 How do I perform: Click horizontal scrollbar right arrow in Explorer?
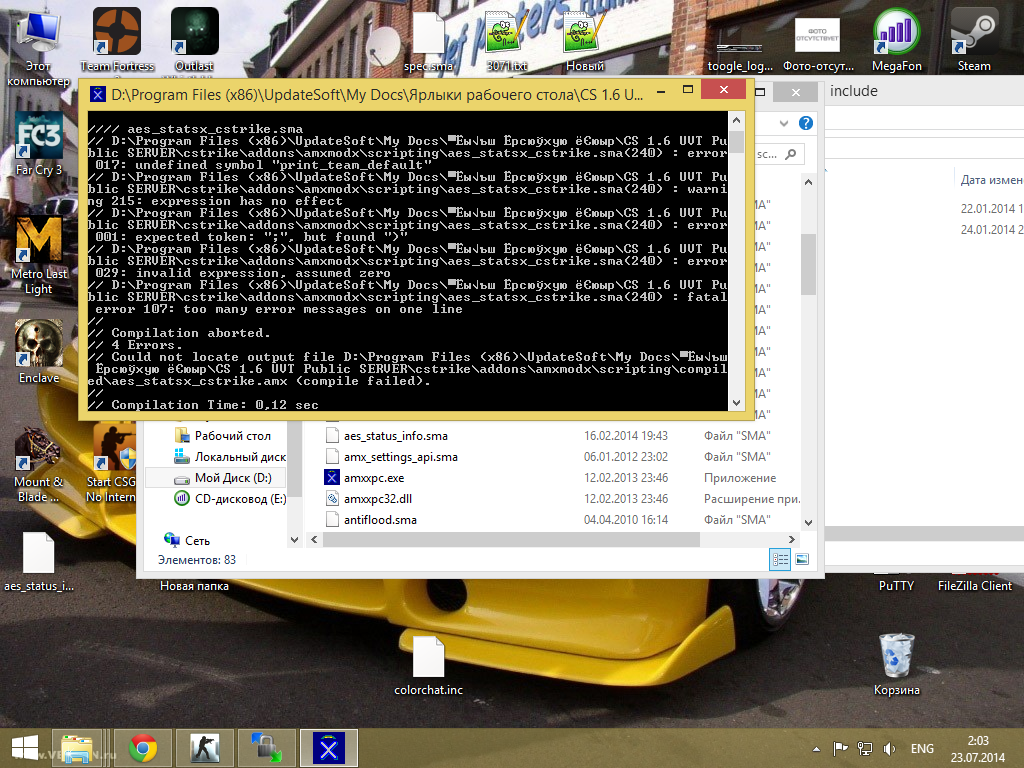tap(792, 539)
